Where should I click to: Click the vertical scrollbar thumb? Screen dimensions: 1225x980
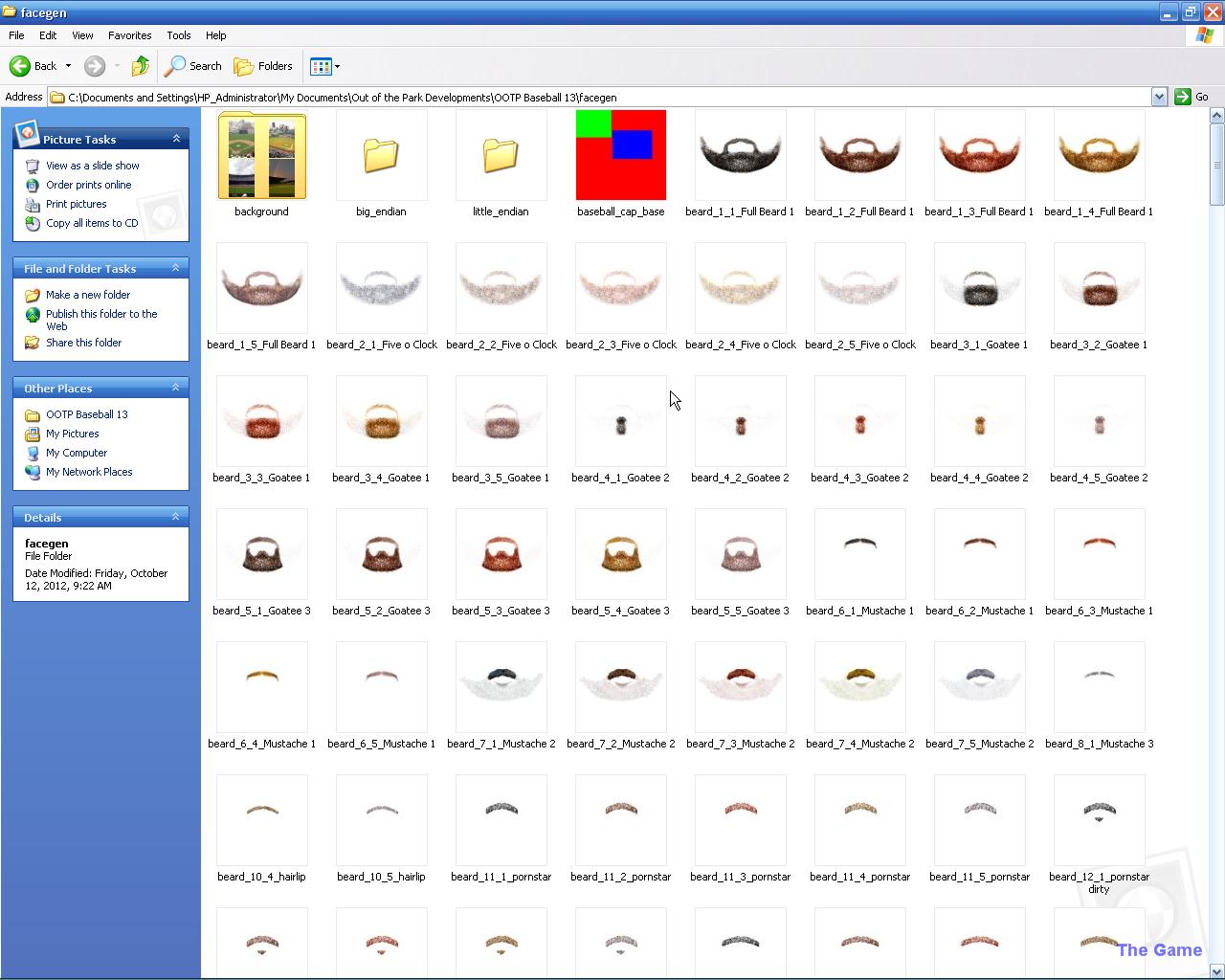tap(1216, 164)
